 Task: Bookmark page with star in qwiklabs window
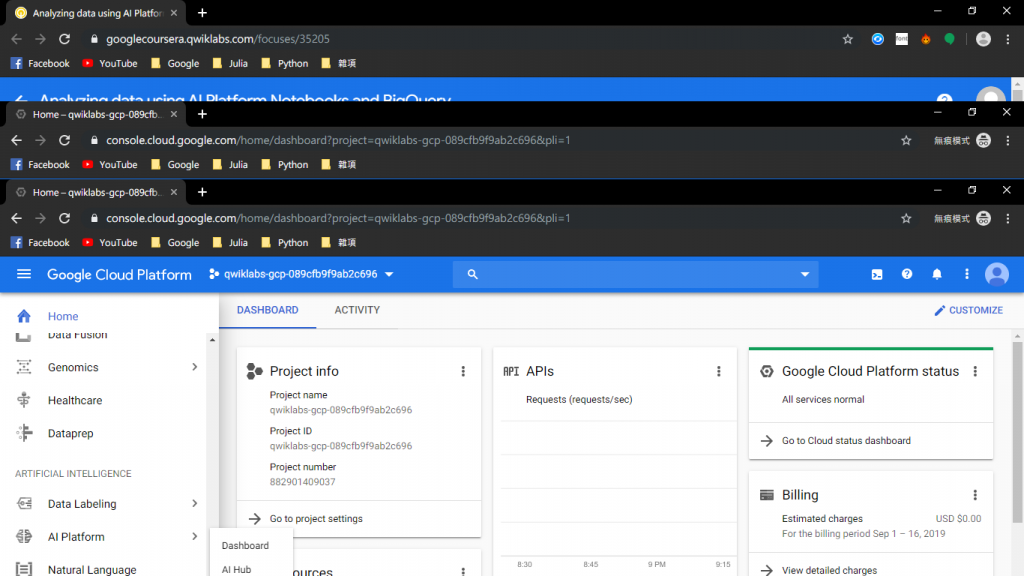tap(848, 39)
